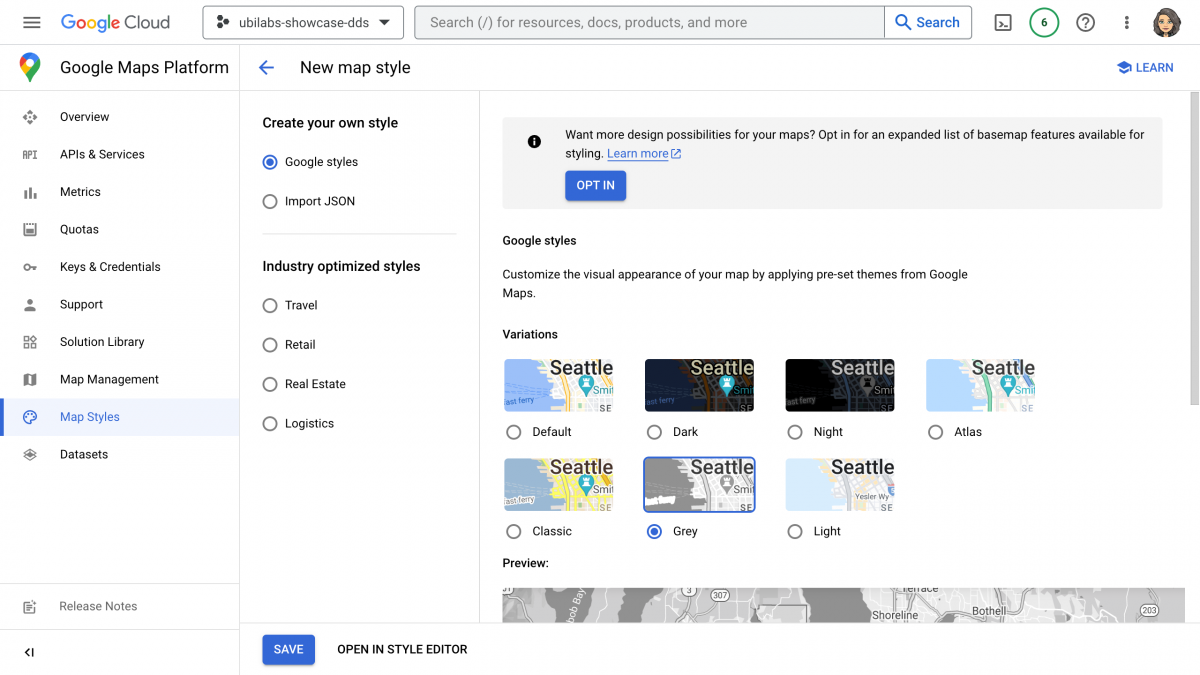View the Release Notes

coord(98,606)
